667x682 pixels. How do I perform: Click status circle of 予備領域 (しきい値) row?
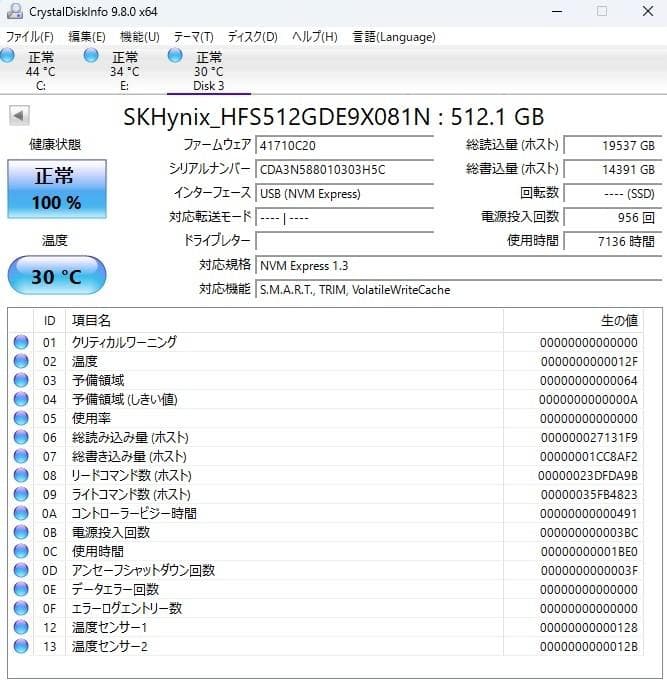click(x=21, y=399)
